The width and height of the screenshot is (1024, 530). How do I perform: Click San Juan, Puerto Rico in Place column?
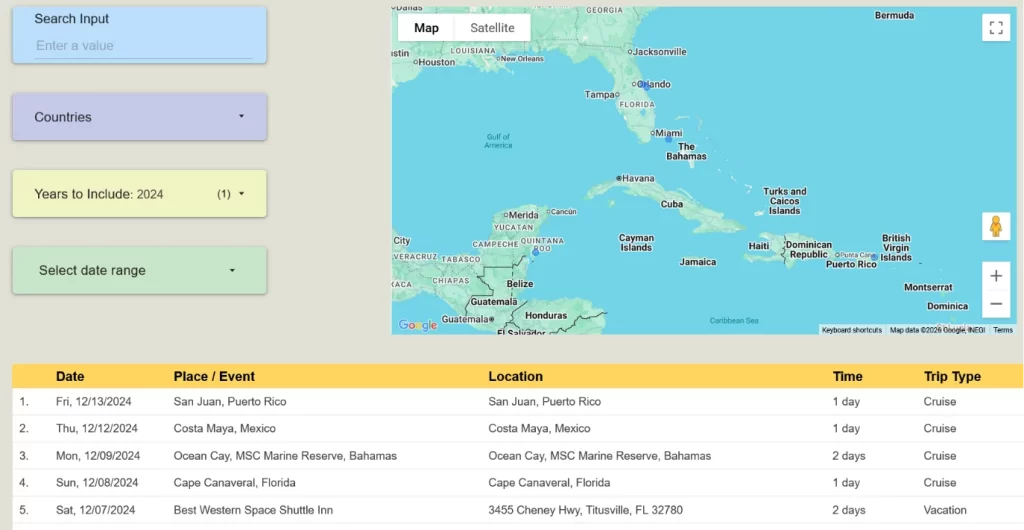(x=230, y=401)
